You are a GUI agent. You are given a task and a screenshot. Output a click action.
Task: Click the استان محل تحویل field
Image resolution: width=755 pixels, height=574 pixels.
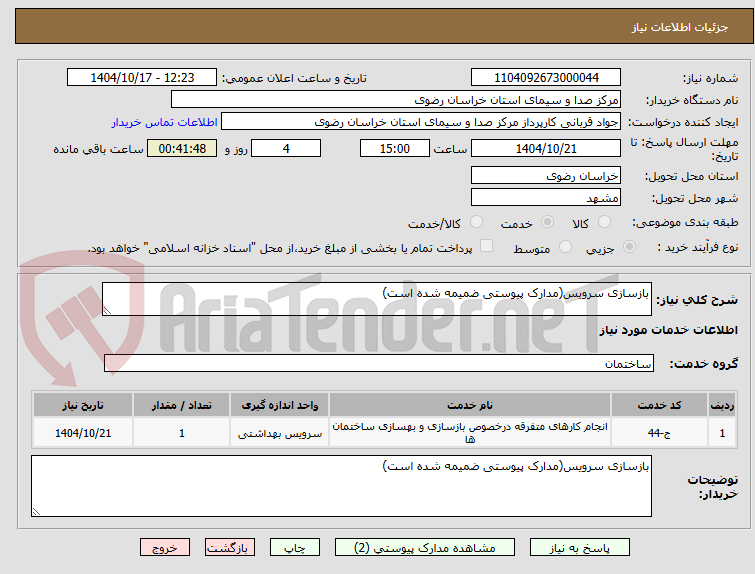[x=546, y=176]
